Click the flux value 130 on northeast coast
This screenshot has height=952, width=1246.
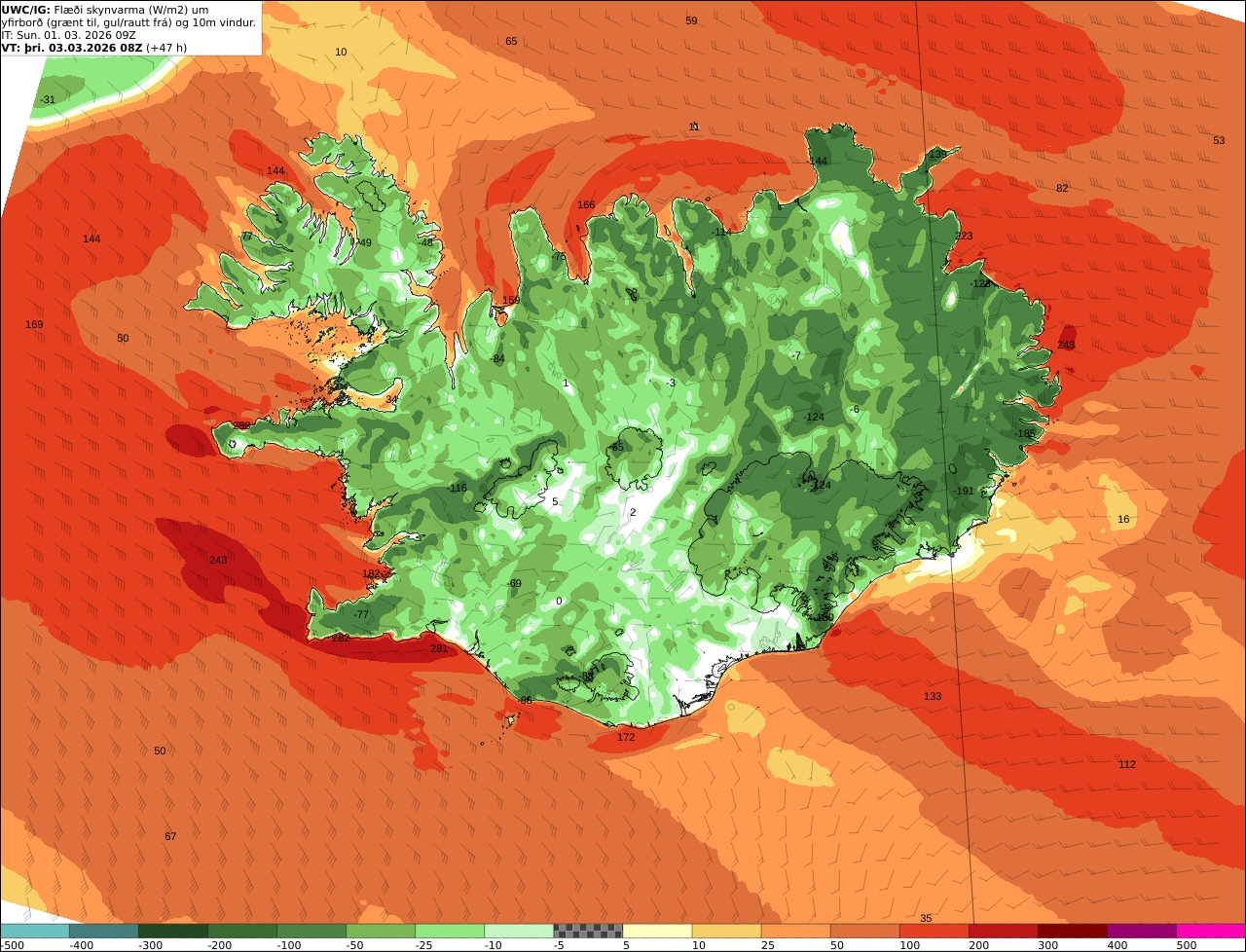(x=936, y=154)
